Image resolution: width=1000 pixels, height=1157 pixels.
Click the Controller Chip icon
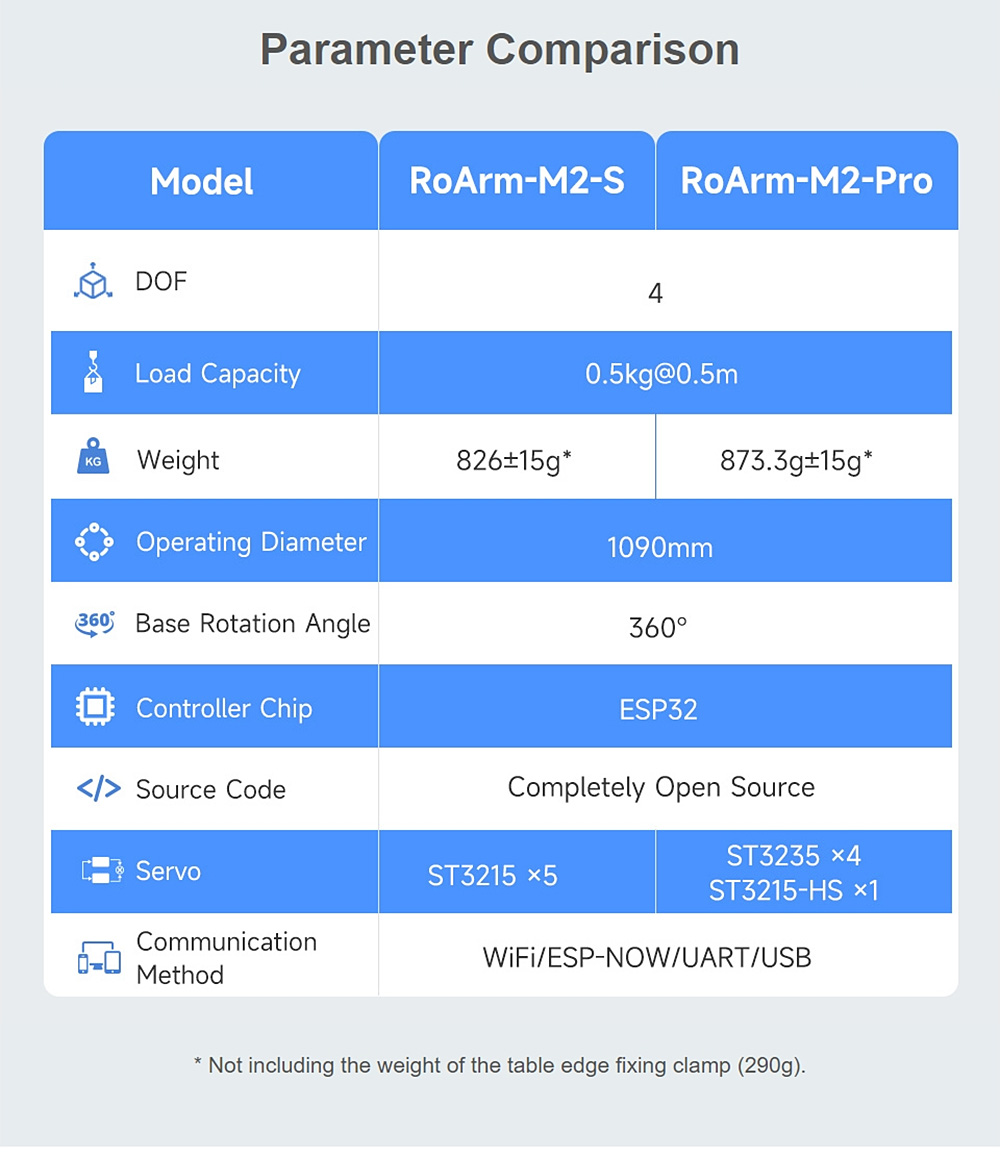coord(95,708)
